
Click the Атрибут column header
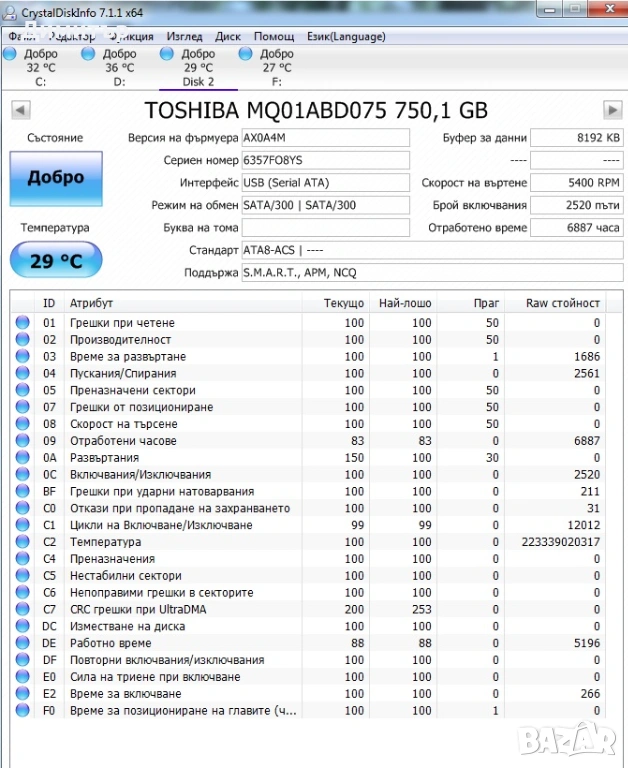click(92, 303)
